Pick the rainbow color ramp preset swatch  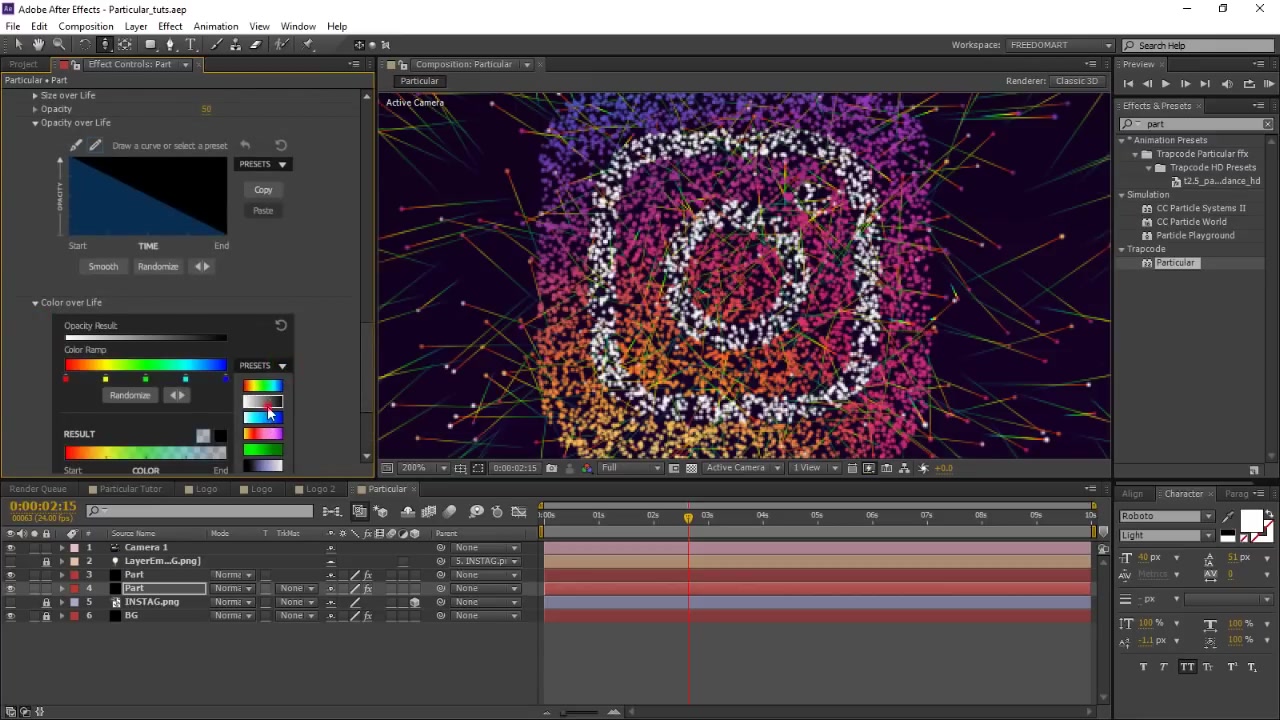(x=262, y=386)
